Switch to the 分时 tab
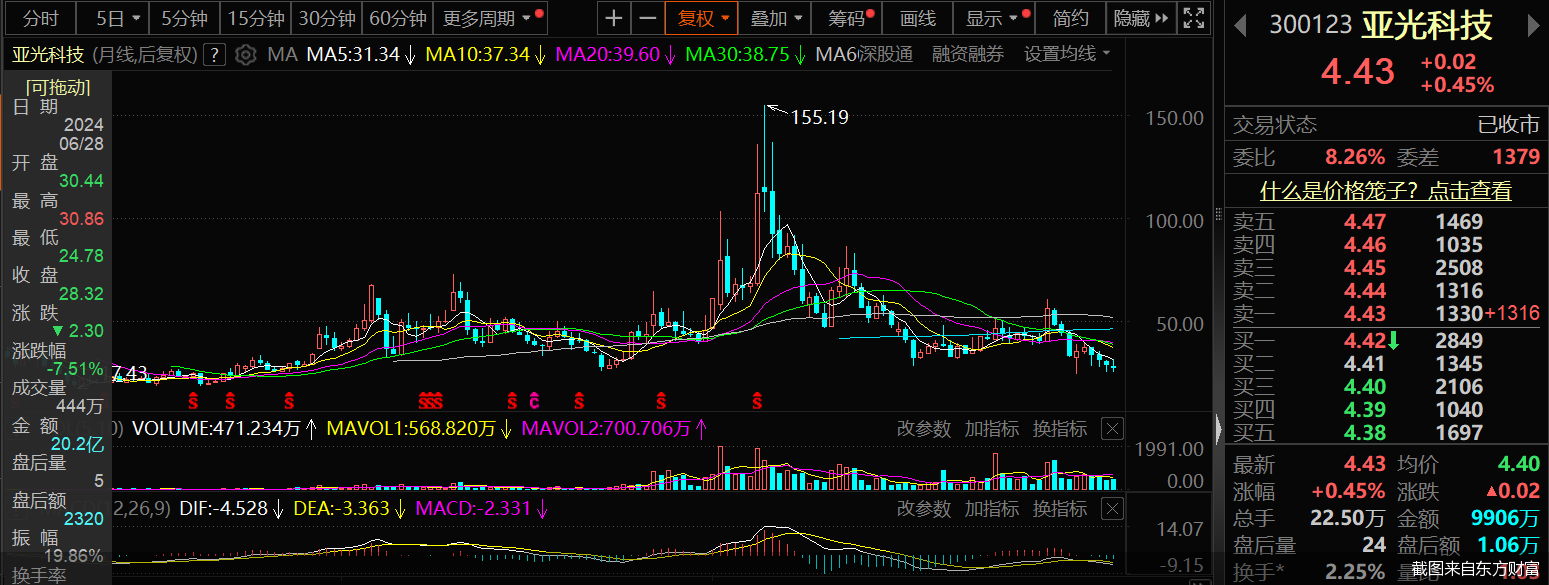Viewport: 1549px width, 585px height. point(41,18)
